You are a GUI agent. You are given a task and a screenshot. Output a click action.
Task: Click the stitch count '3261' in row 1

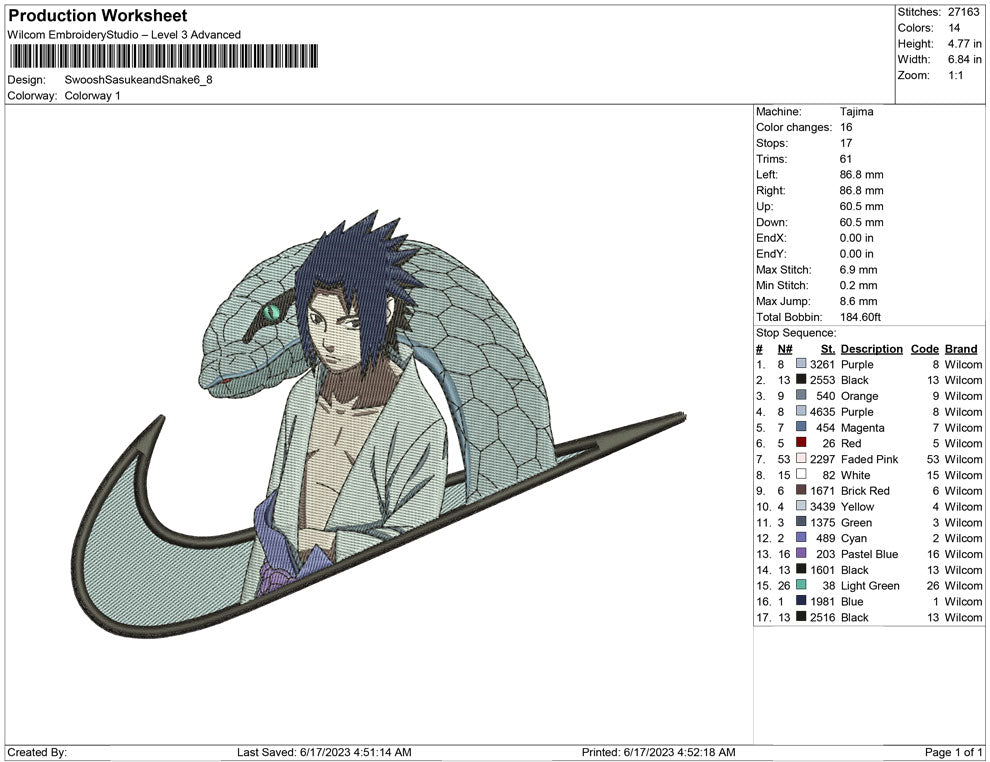pyautogui.click(x=823, y=364)
